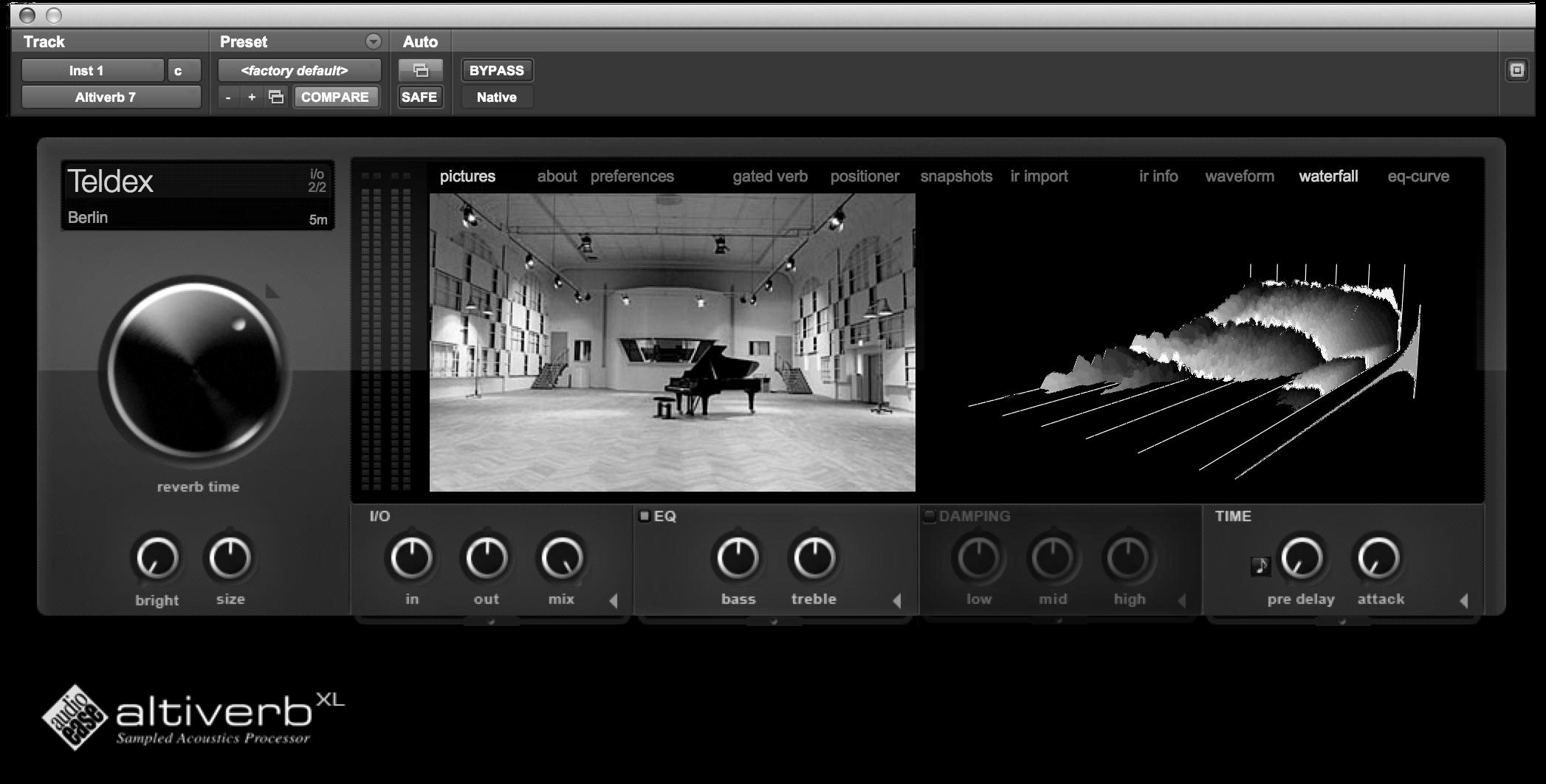This screenshot has width=1546, height=784.
Task: Toggle the BYPASS button
Action: click(x=497, y=70)
